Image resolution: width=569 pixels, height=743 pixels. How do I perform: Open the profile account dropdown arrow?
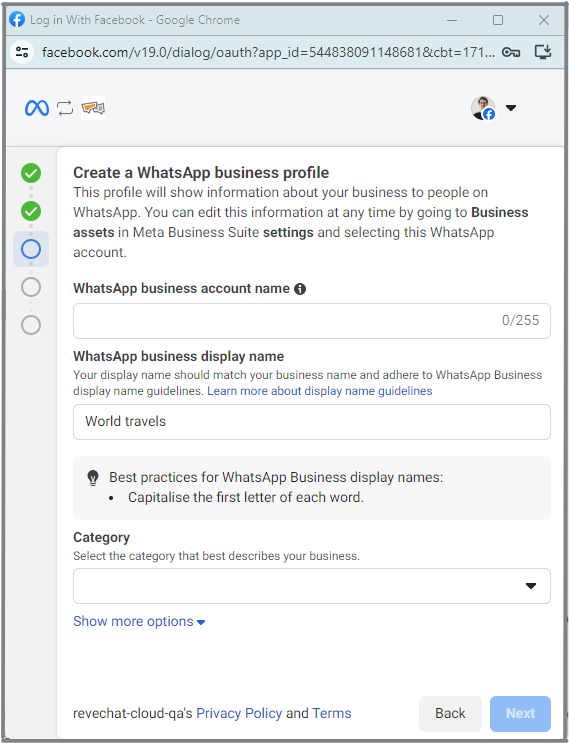pos(511,108)
